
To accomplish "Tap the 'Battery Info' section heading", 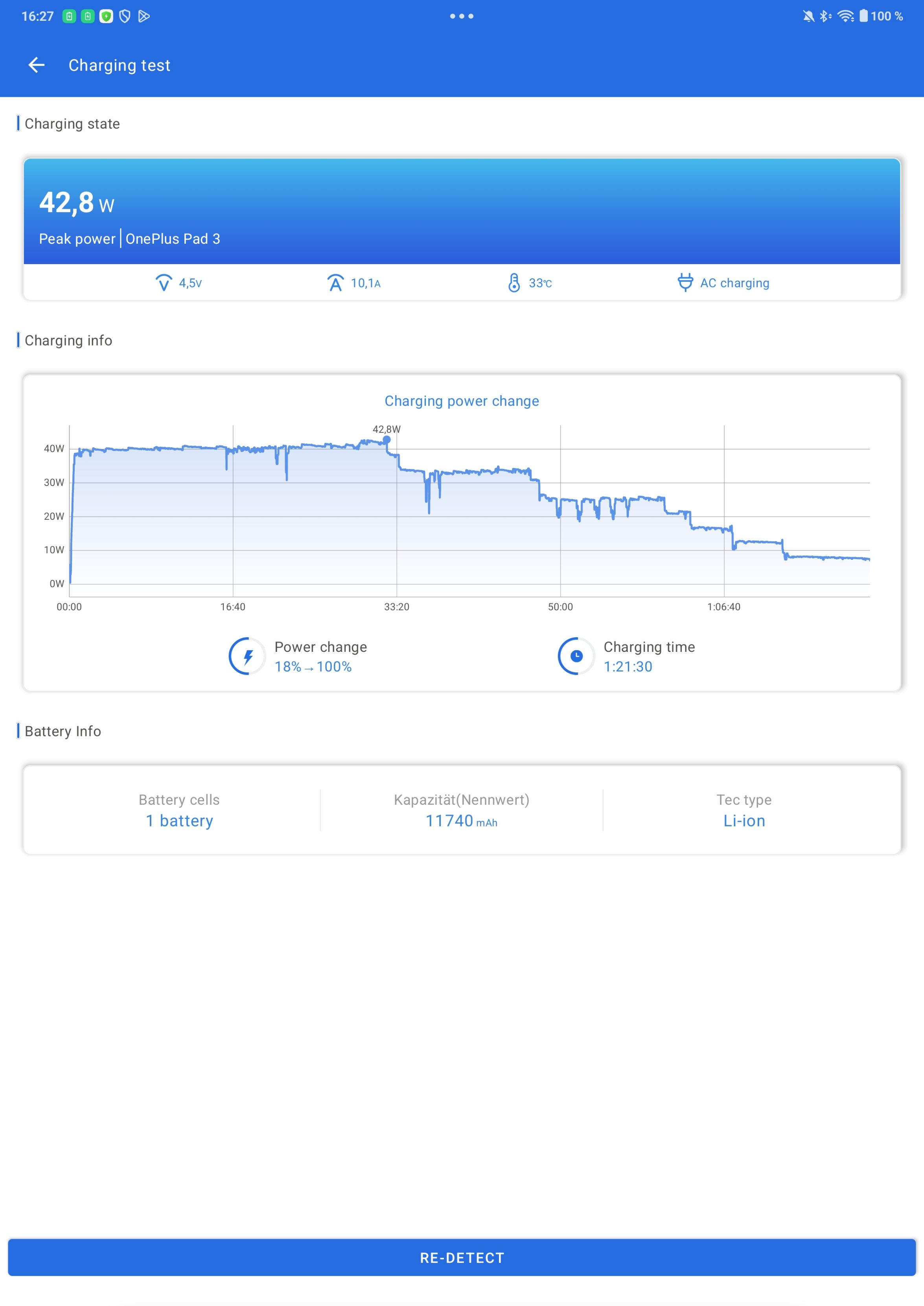I will click(63, 731).
